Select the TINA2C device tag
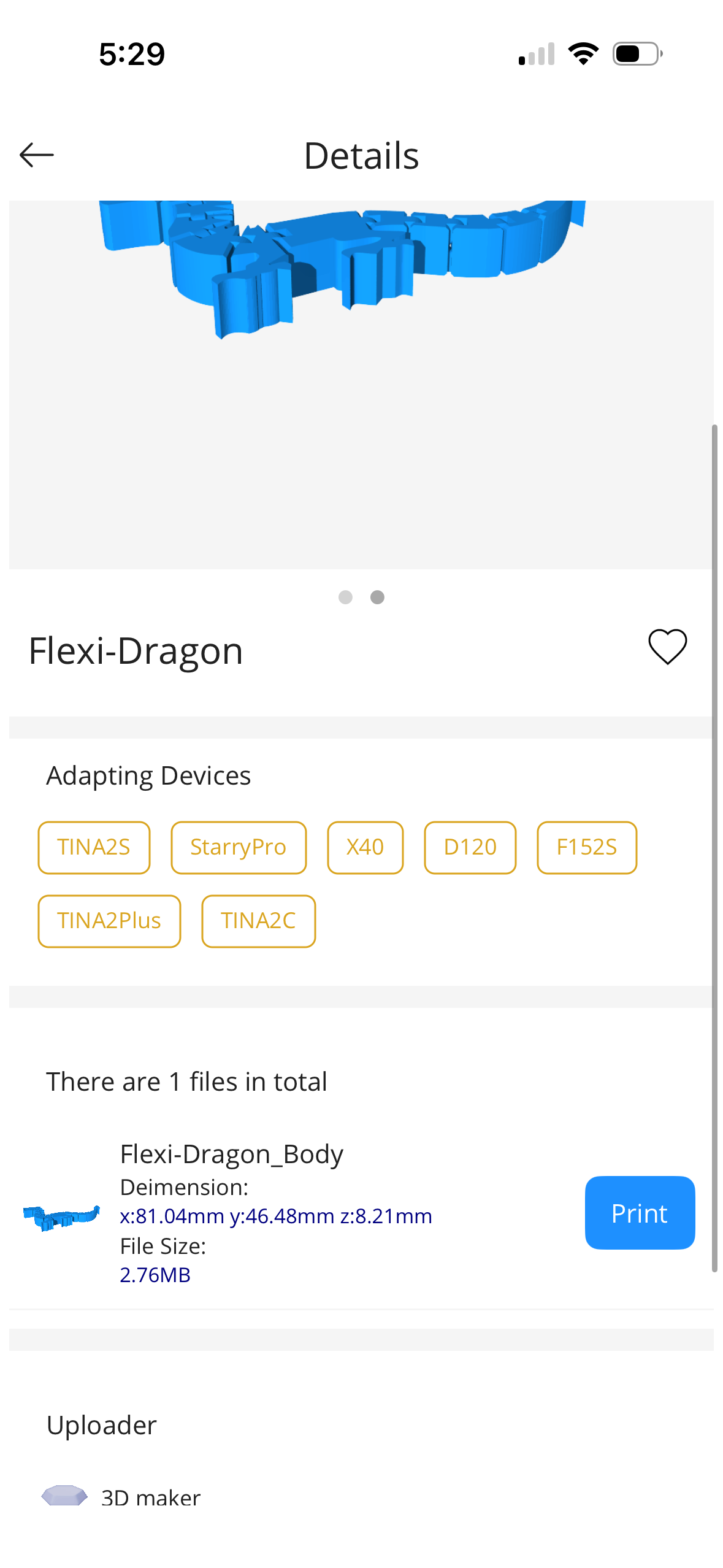The width and height of the screenshot is (723, 1568). point(258,921)
